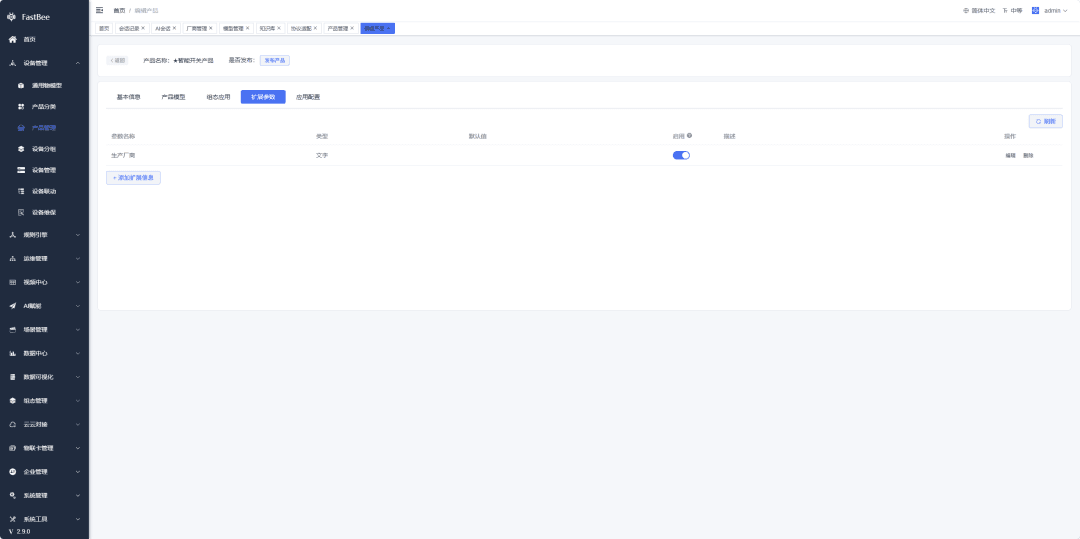Close the 协议适配 page tab

[315, 28]
